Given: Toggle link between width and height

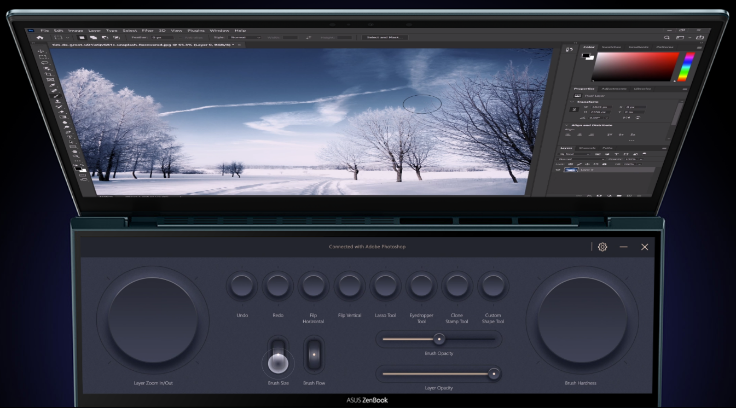Looking at the screenshot, I should [x=575, y=109].
